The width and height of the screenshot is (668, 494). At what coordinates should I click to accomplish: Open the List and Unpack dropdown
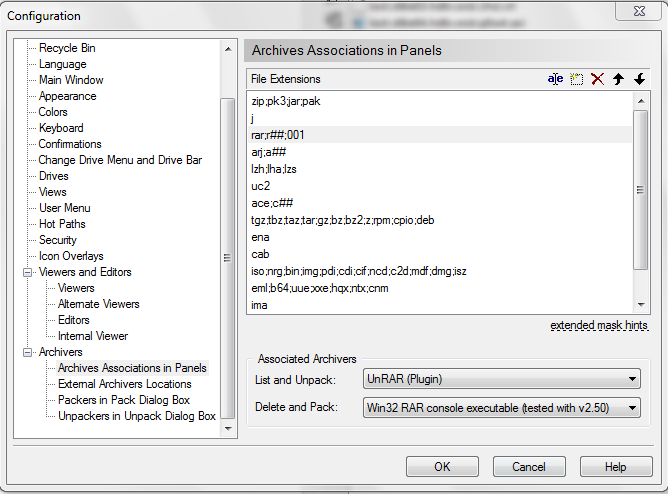632,379
